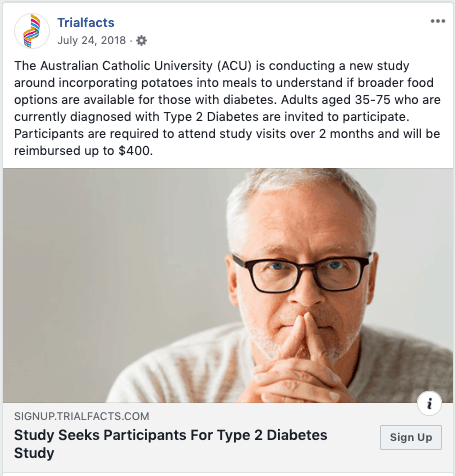455x476 pixels.
Task: Click the Study Seeks Participants headline
Action: pyautogui.click(x=170, y=444)
